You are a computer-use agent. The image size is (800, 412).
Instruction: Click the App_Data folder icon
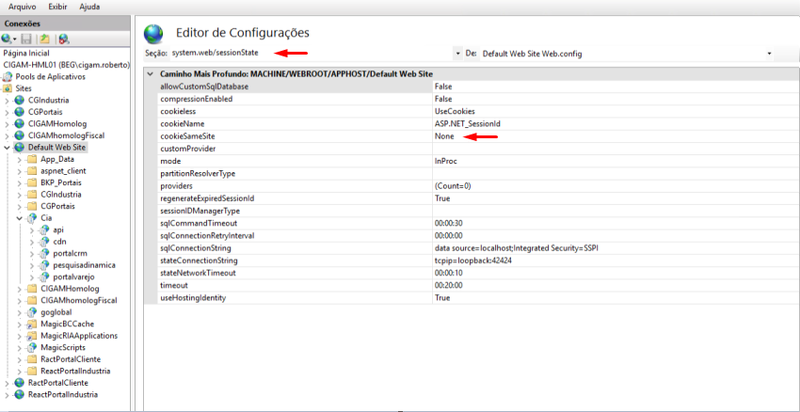[32, 159]
